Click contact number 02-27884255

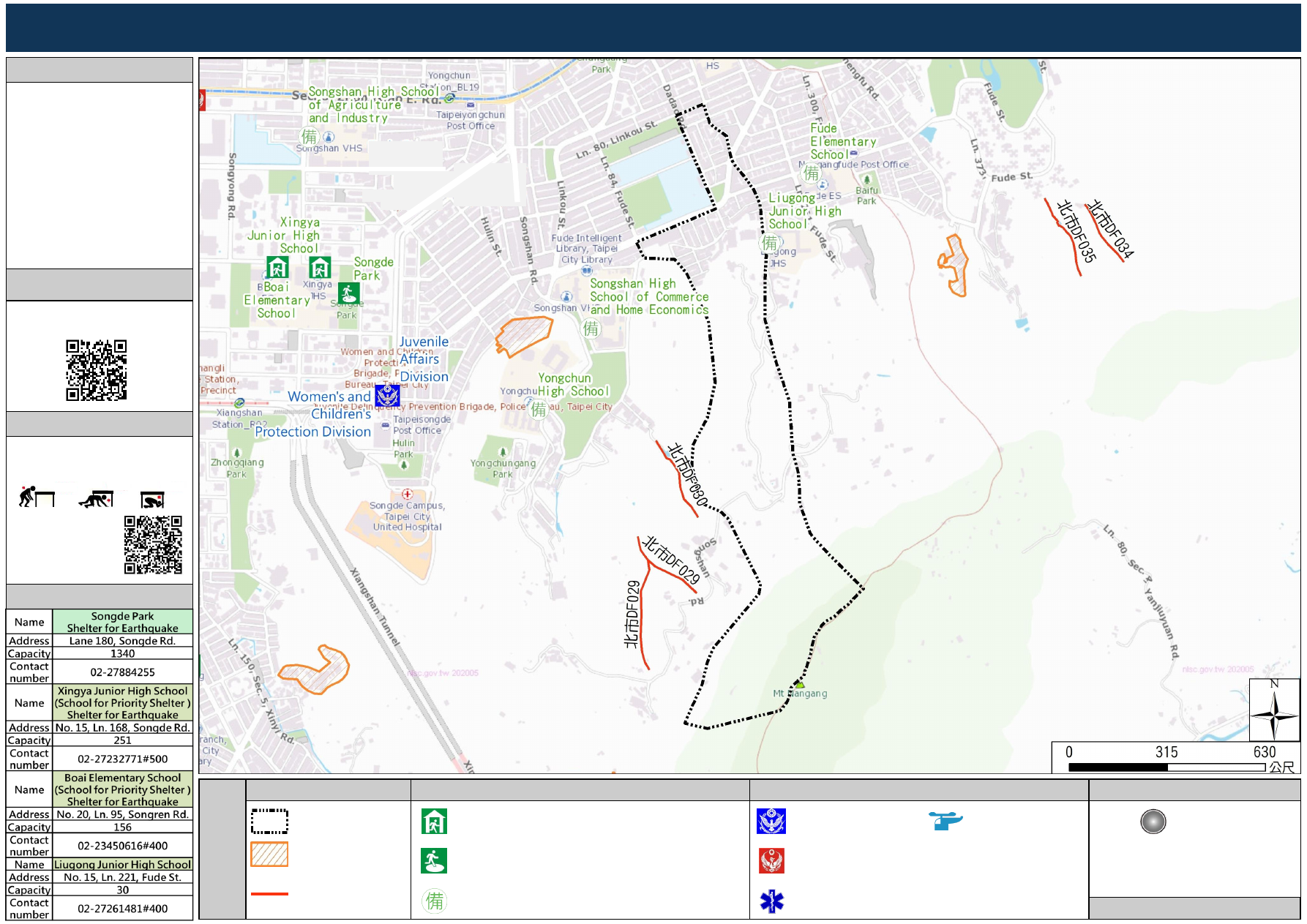[x=122, y=672]
